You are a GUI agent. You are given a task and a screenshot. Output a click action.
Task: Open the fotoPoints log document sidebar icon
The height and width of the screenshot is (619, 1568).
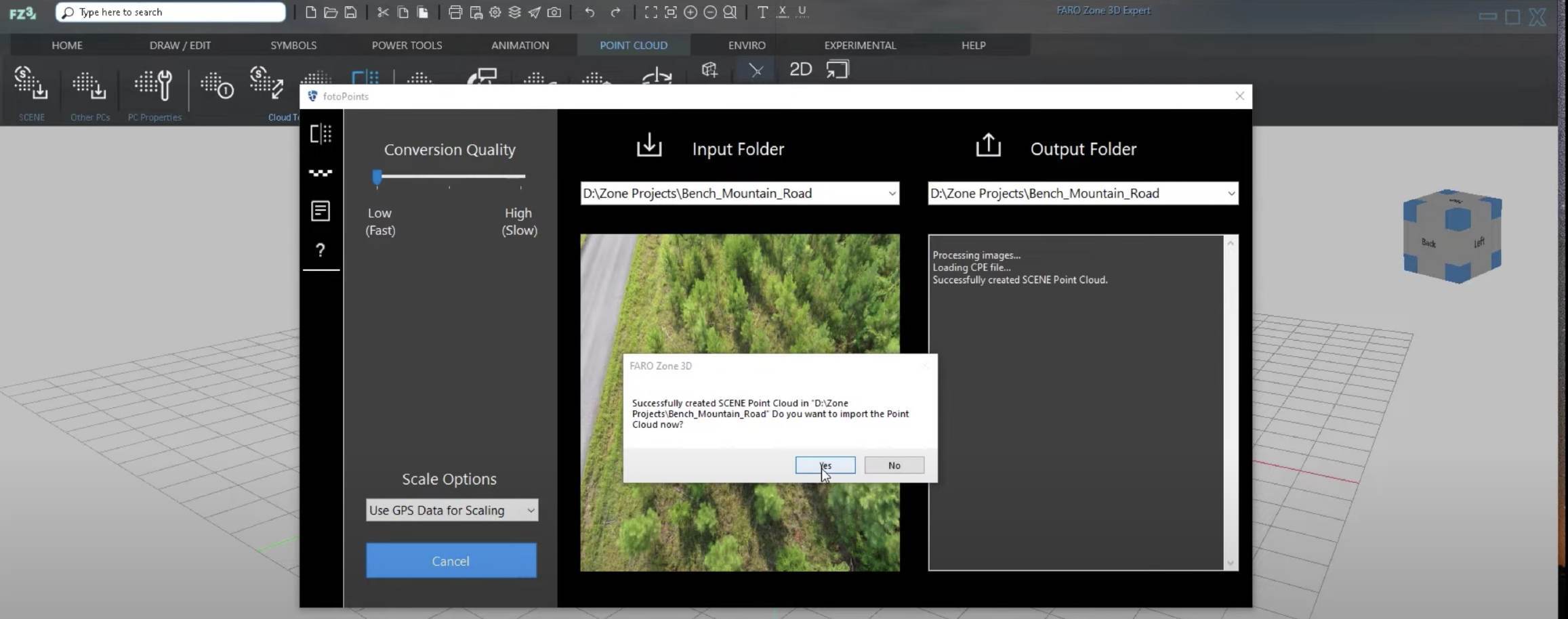click(x=321, y=211)
